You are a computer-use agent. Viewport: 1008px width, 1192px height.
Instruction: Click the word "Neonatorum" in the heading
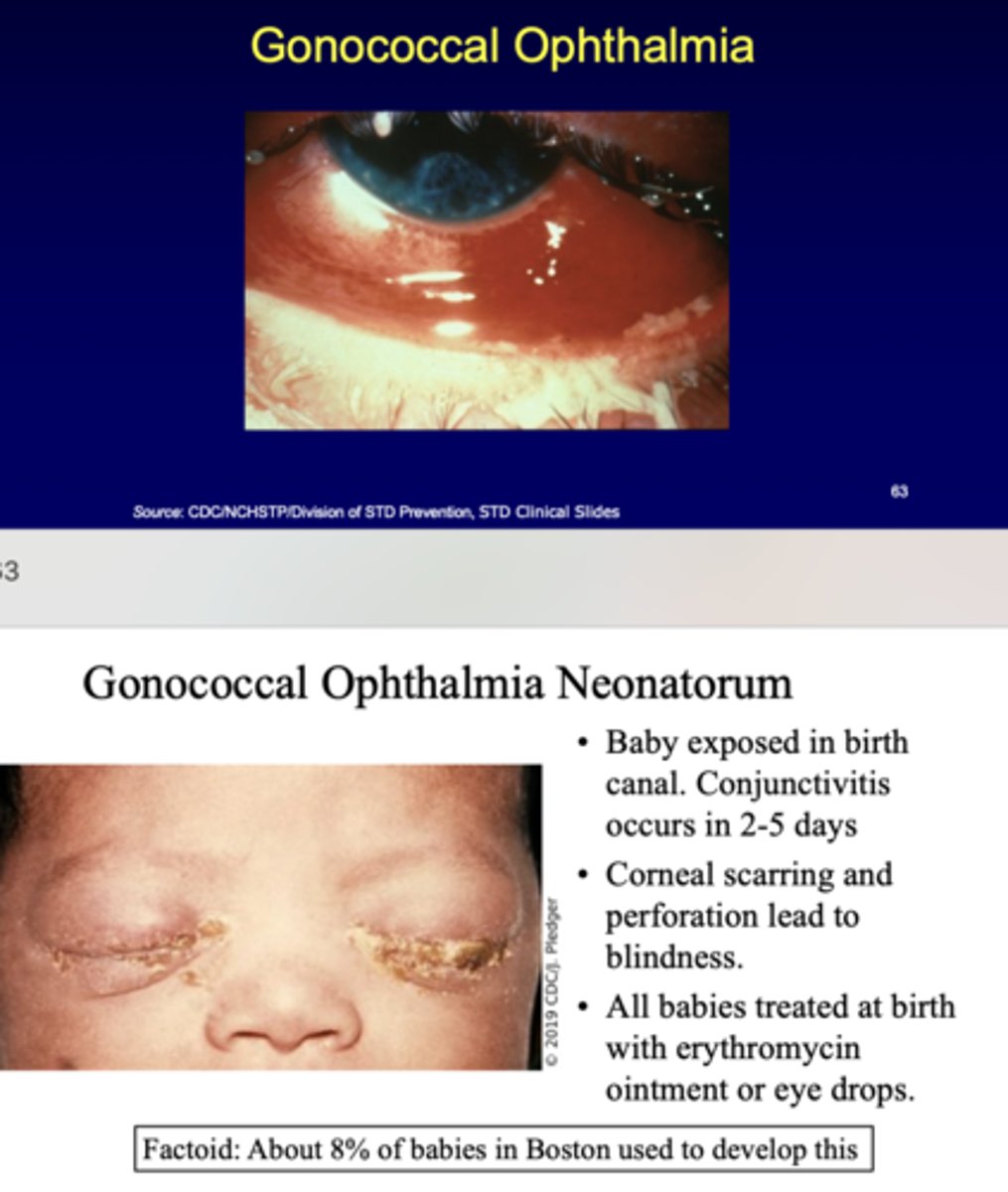[x=673, y=684]
